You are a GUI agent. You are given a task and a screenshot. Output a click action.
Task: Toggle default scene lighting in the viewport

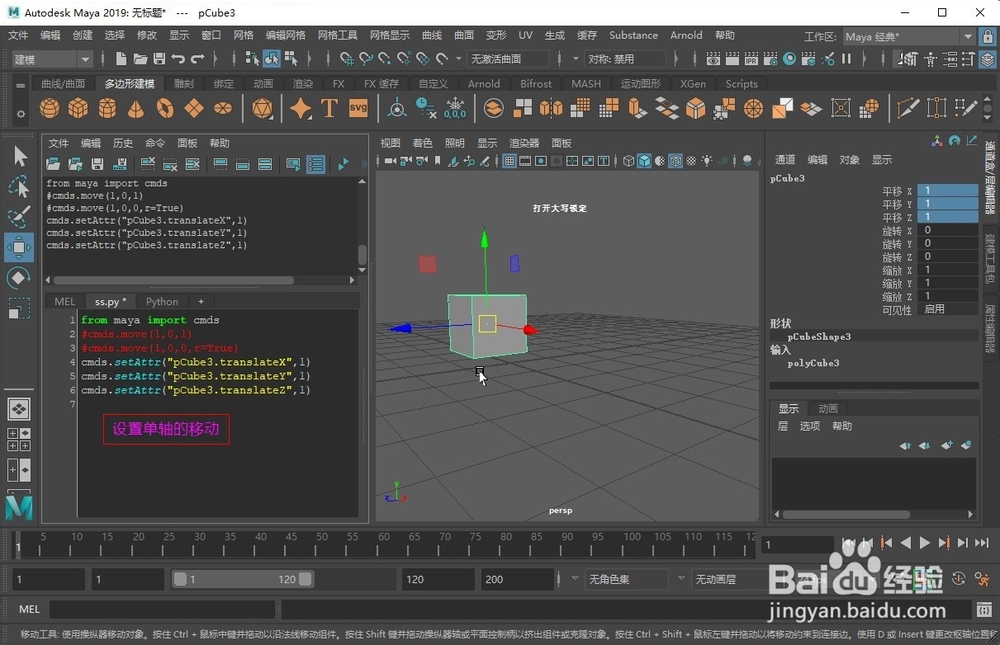(707, 159)
